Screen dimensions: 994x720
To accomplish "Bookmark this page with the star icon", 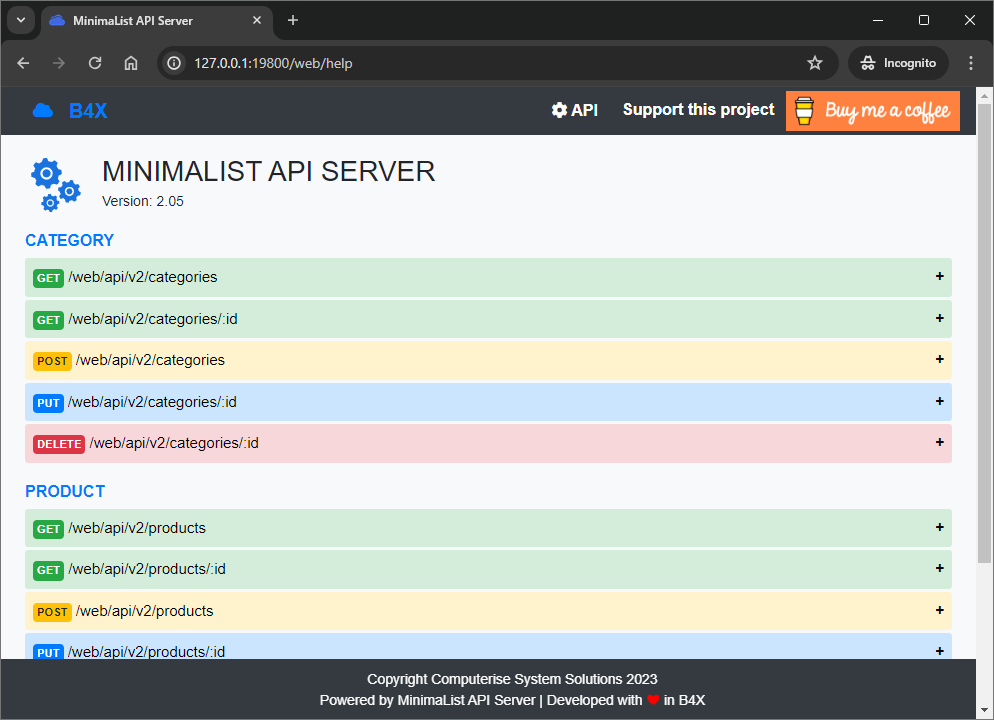I will (x=815, y=63).
